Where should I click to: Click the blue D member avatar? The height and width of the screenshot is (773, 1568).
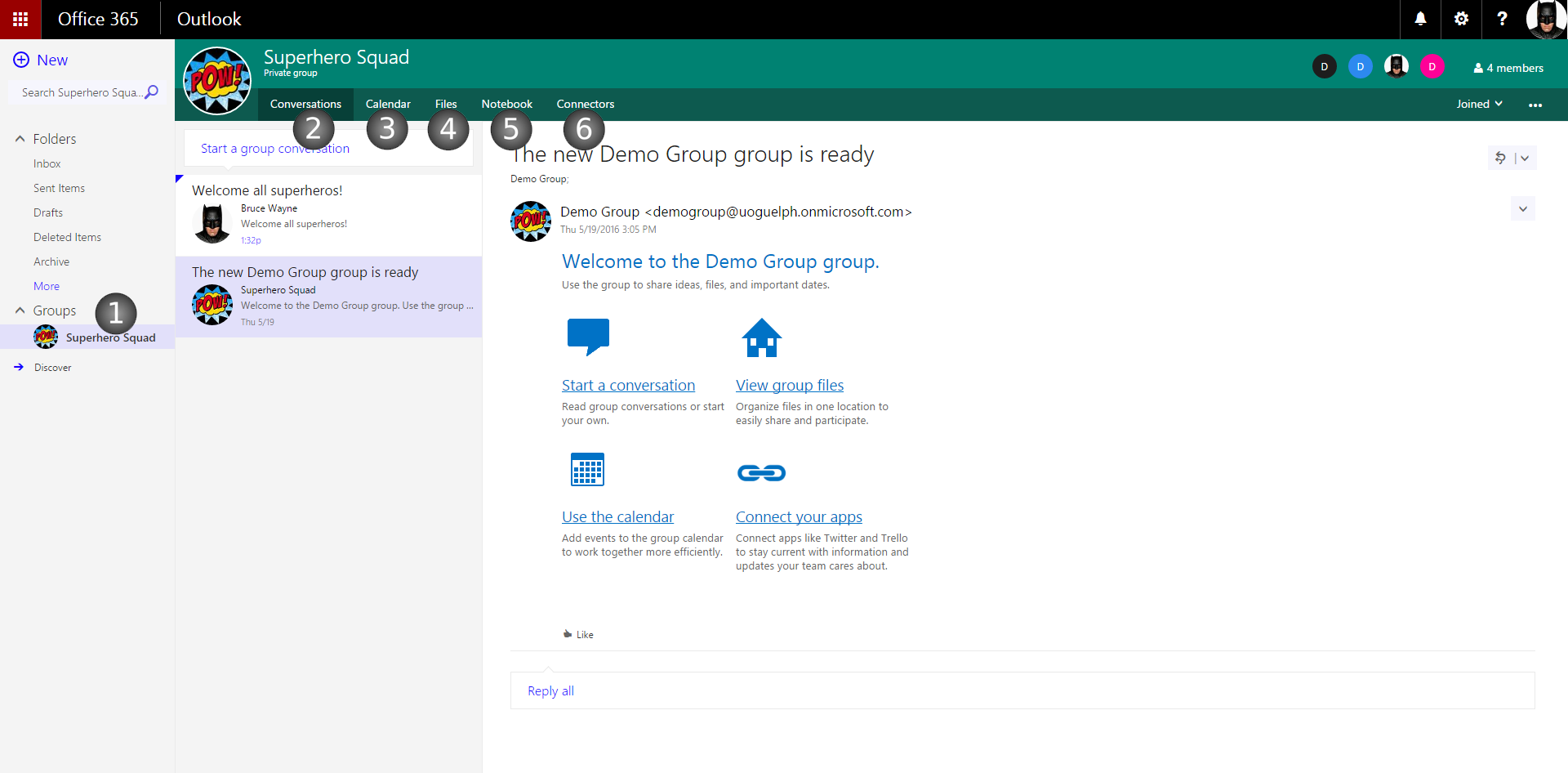(1360, 67)
